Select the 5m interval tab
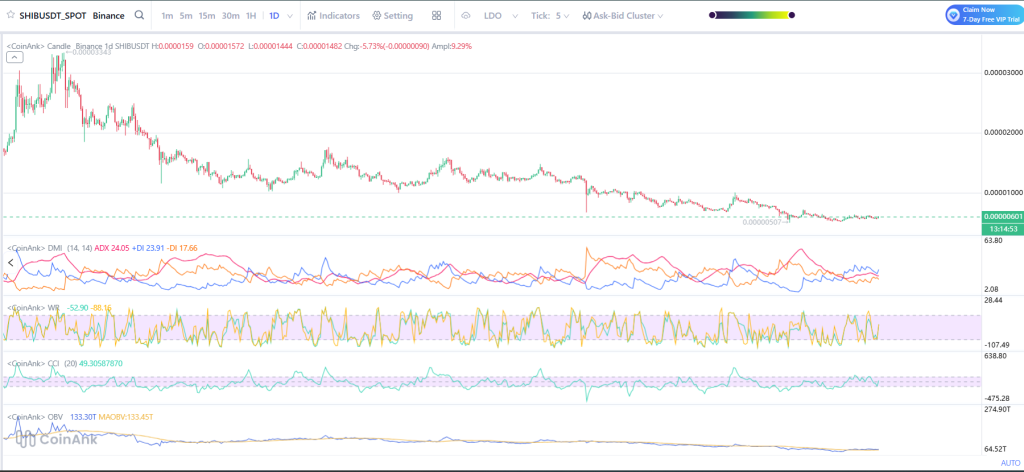 186,16
